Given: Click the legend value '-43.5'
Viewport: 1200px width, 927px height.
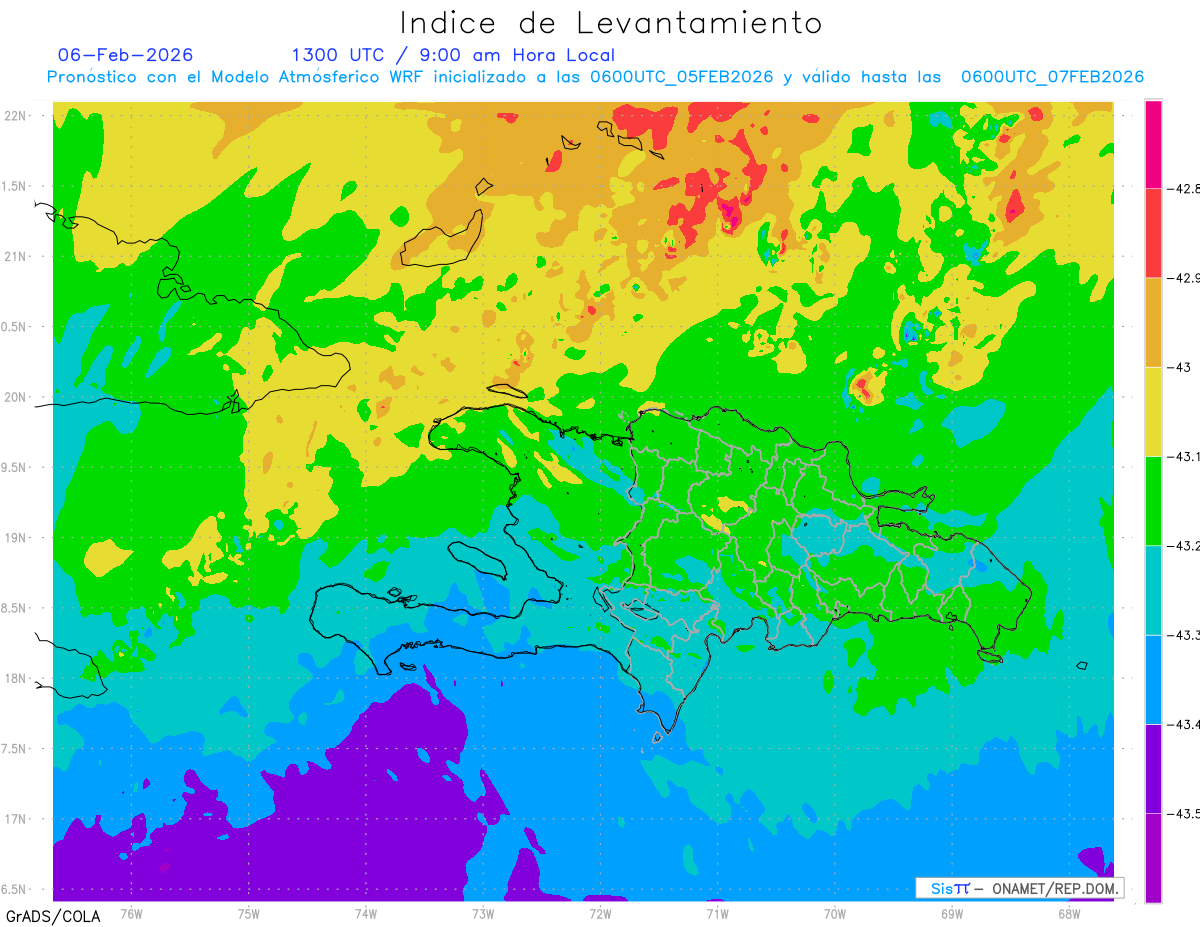Looking at the screenshot, I should pos(1182,814).
